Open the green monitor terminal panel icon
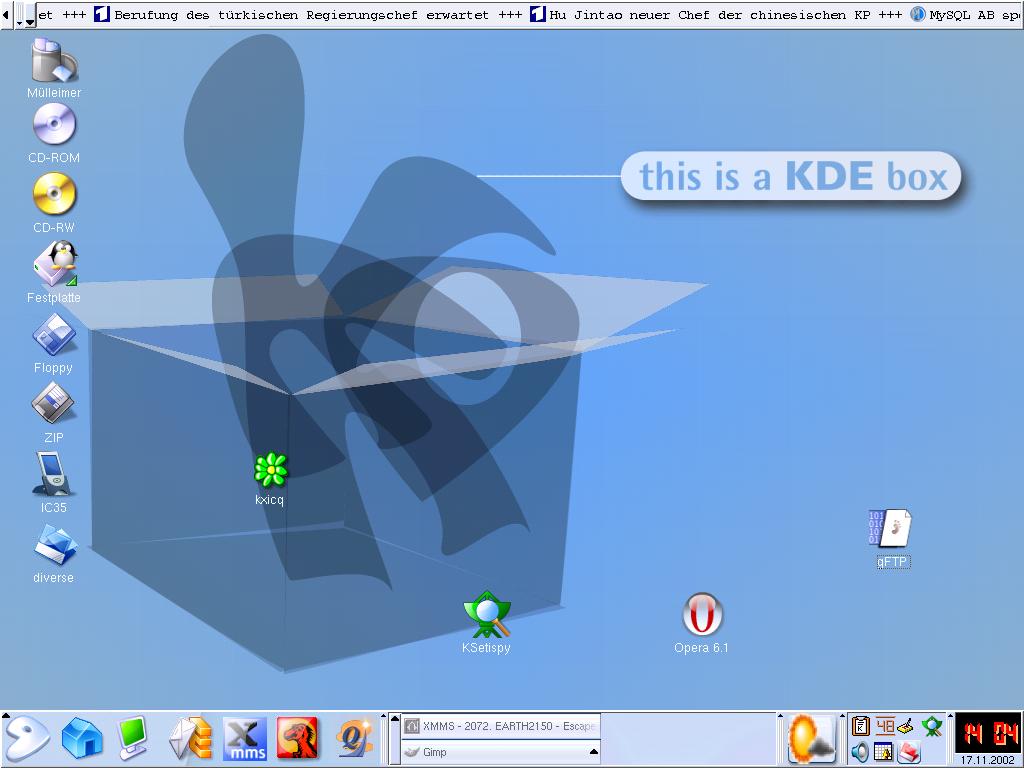 (x=134, y=739)
